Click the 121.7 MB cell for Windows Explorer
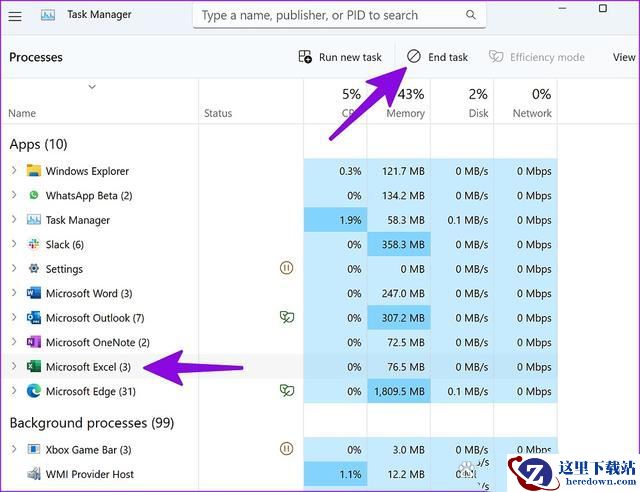This screenshot has height=492, width=640. [x=399, y=171]
